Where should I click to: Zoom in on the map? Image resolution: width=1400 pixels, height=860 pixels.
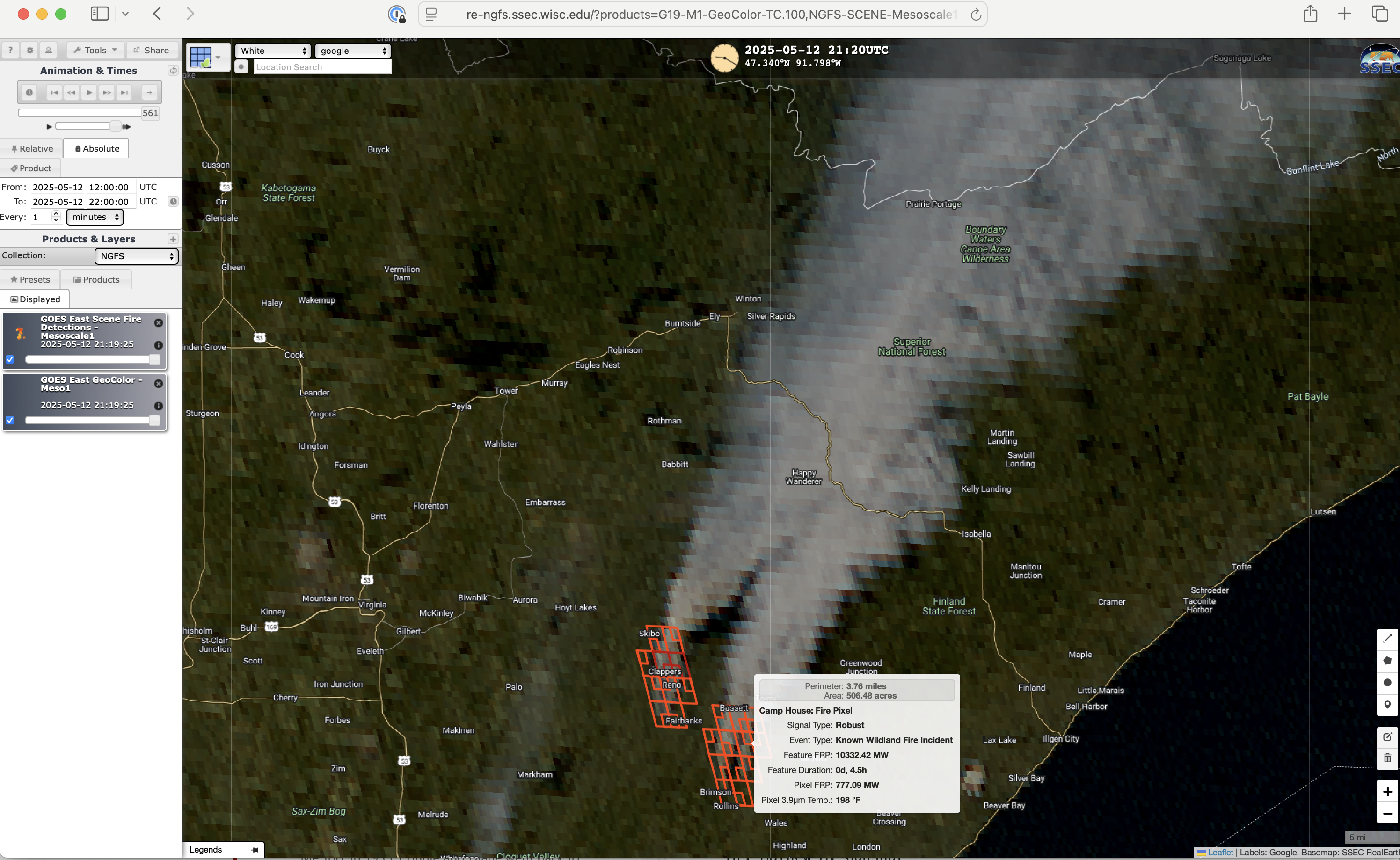pyautogui.click(x=1387, y=792)
